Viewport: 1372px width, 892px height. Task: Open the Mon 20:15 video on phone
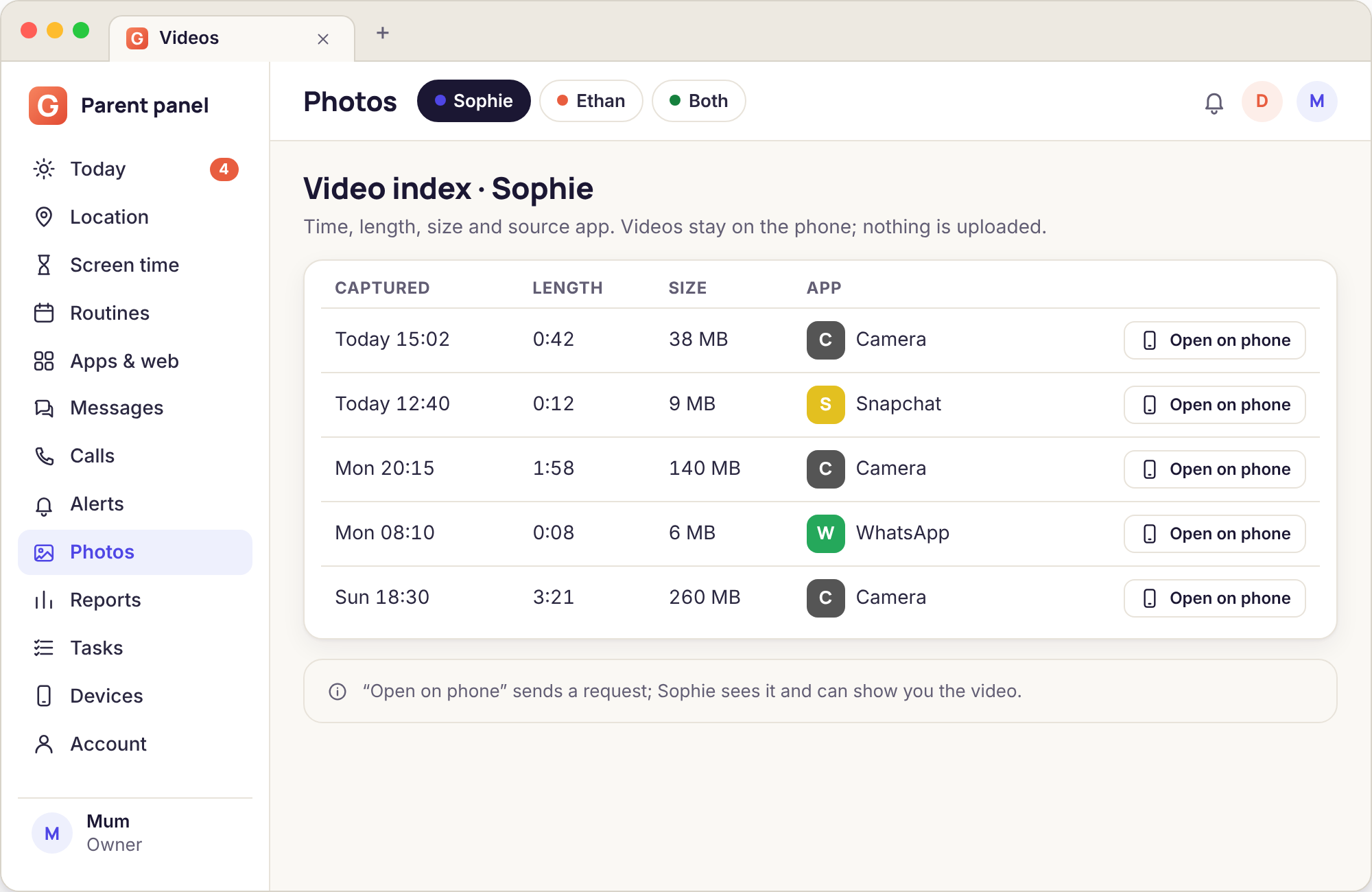point(1215,469)
